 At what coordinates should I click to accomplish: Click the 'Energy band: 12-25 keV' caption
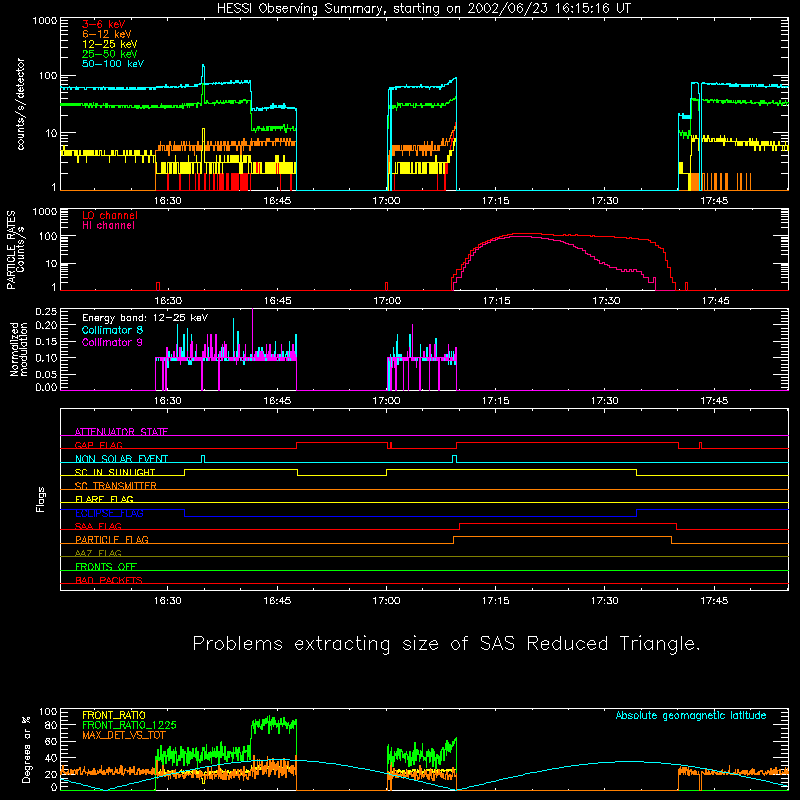145,318
